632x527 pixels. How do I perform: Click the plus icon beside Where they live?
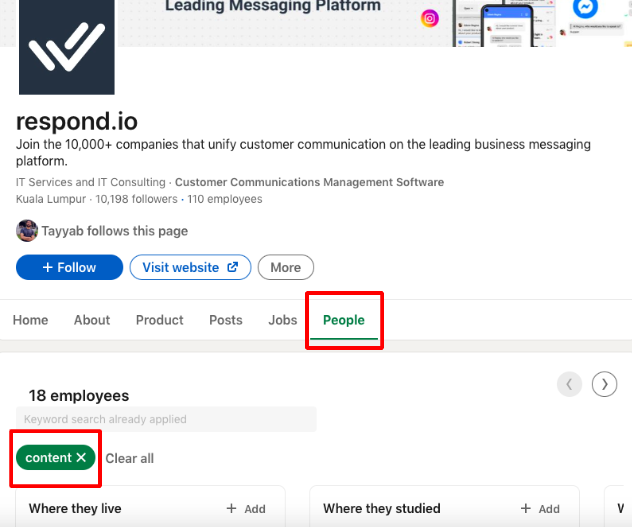(231, 508)
